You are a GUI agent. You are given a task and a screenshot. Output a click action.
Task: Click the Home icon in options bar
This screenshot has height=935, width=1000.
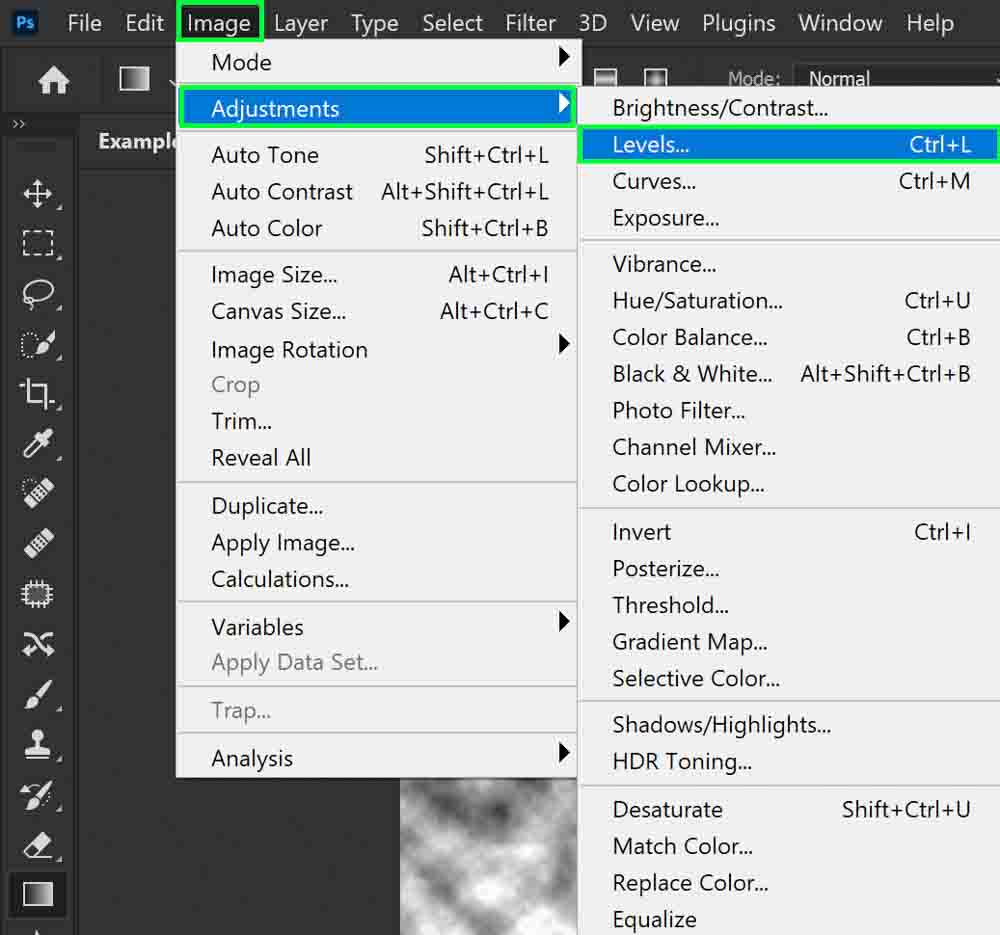coord(54,80)
